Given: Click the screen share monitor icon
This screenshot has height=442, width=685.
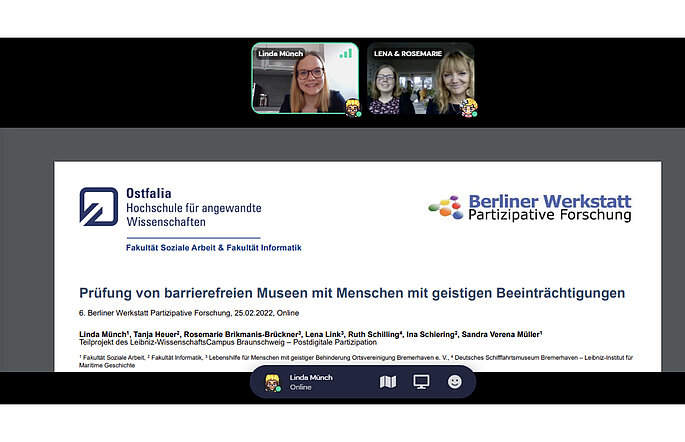Looking at the screenshot, I should pyautogui.click(x=421, y=382).
